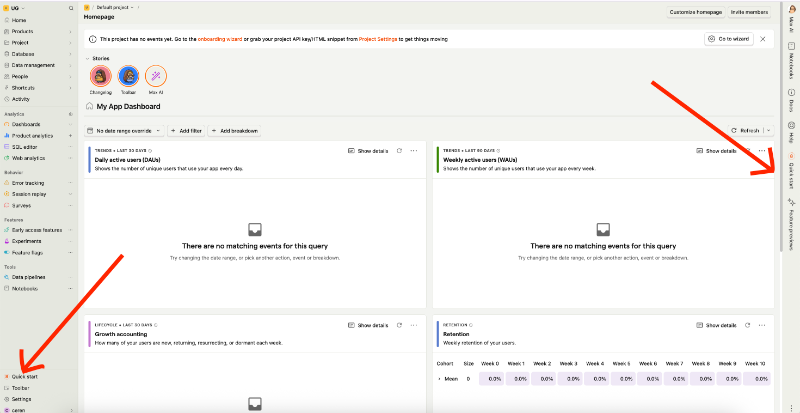Refresh the dashboard with the Refresh button
The image size is (800, 413).
tap(745, 131)
